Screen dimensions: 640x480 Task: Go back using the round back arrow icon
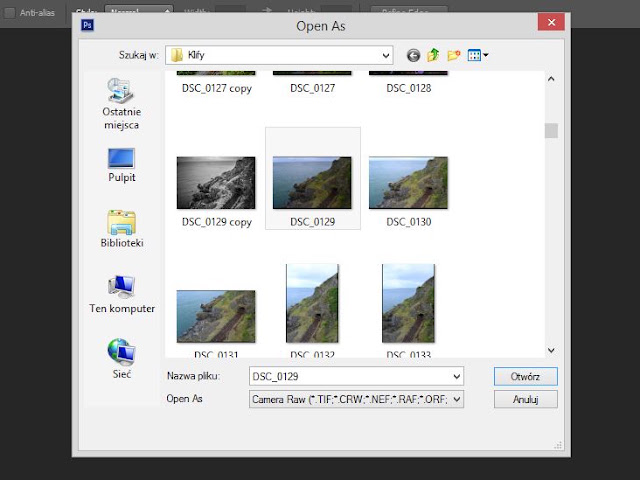[413, 55]
